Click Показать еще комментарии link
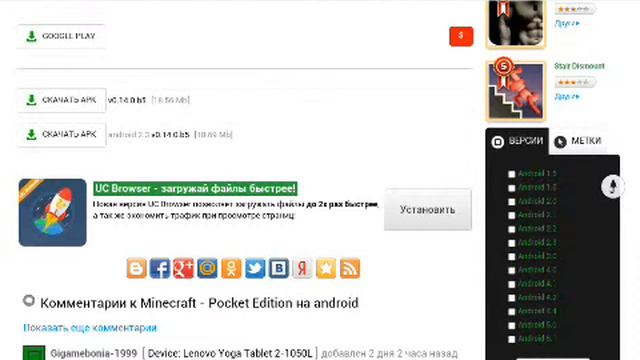This screenshot has width=640, height=360. pos(90,328)
